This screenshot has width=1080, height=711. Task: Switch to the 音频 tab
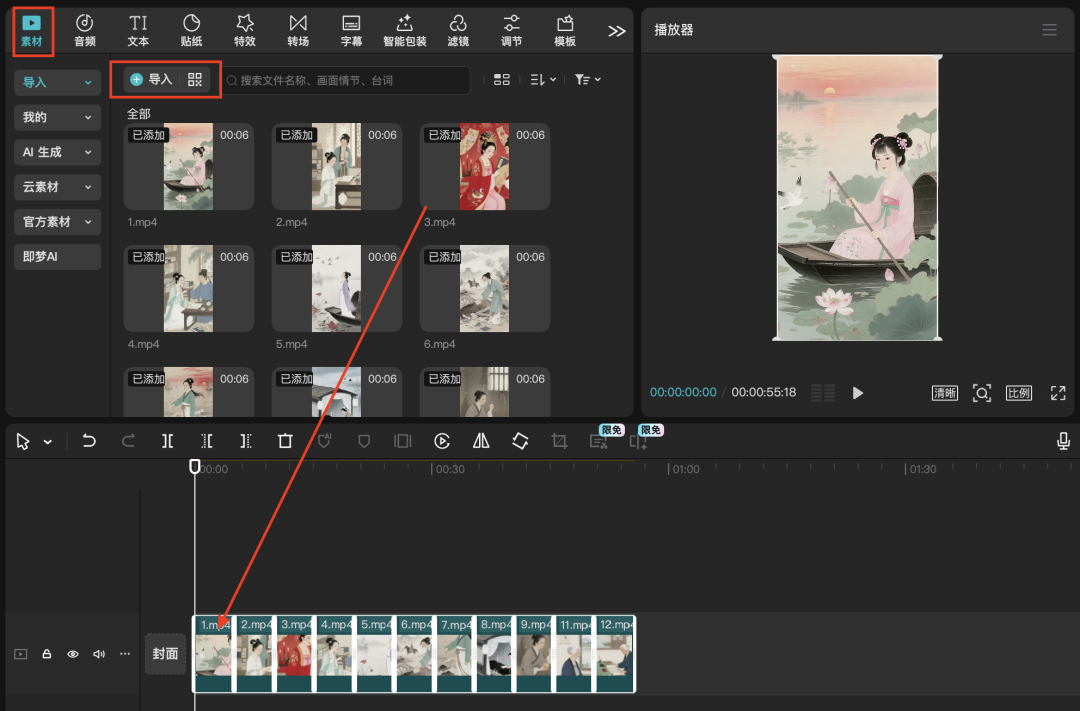85,30
